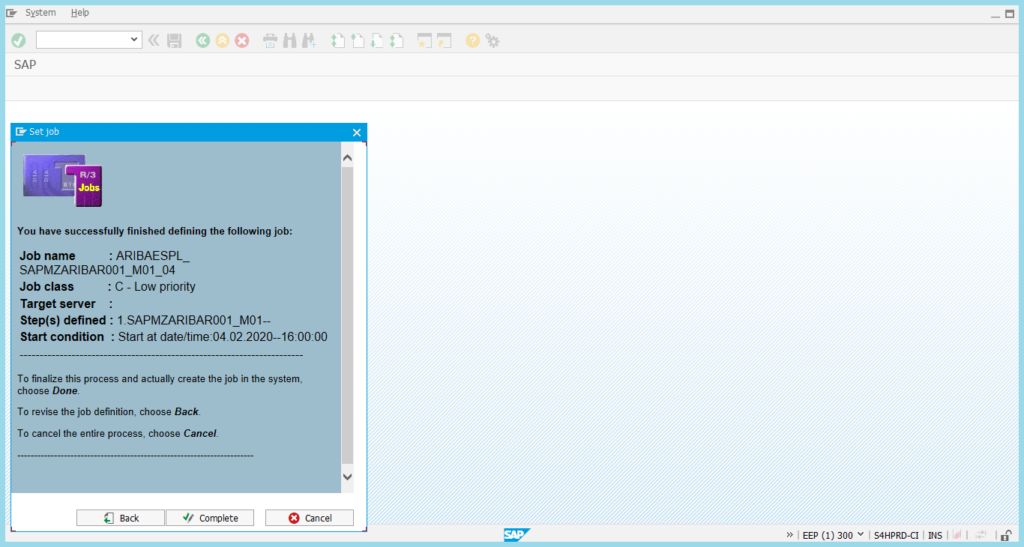Viewport: 1024px width, 547px height.
Task: Open the Help menu
Action: point(80,12)
